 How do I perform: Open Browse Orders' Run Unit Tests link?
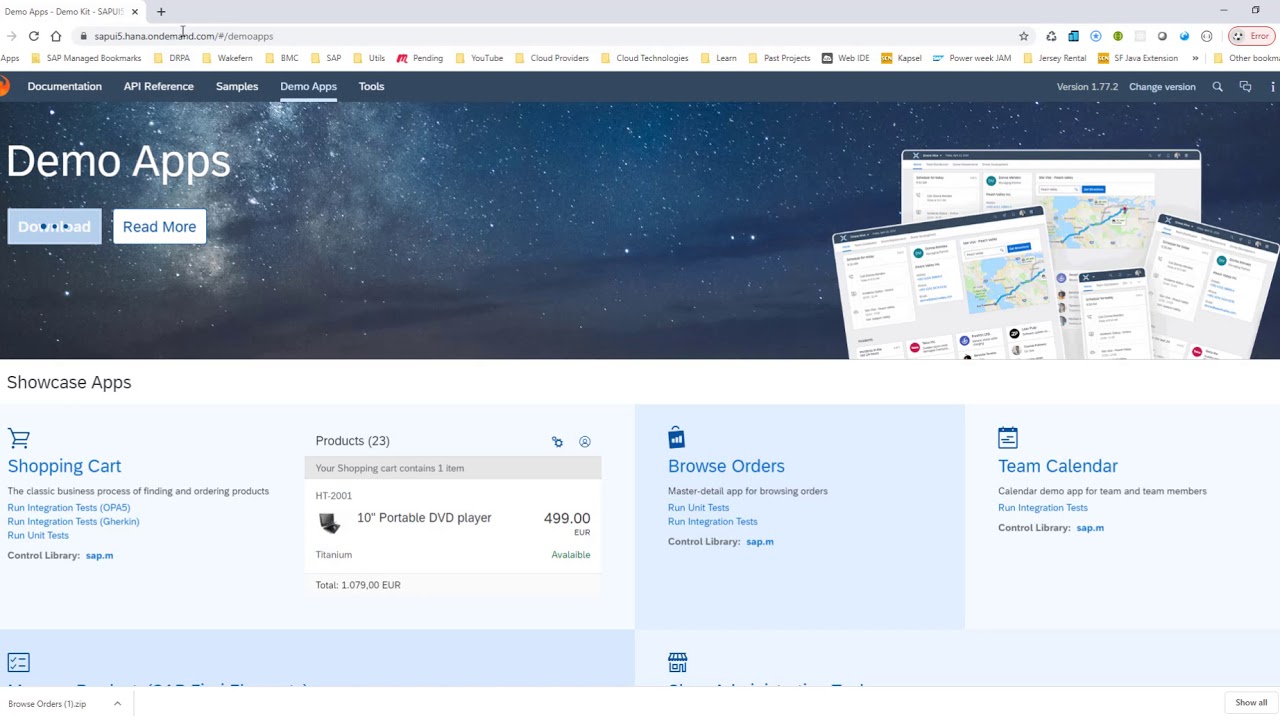point(698,508)
